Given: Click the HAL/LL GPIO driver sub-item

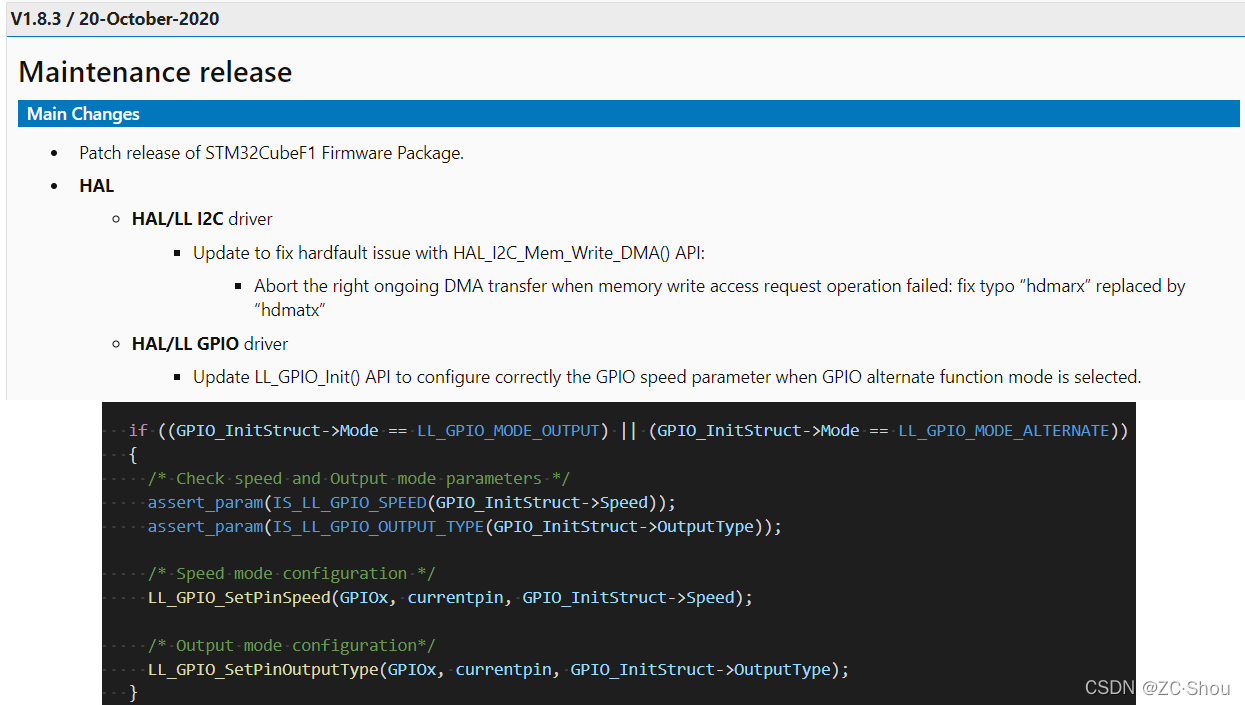Looking at the screenshot, I should coord(210,344).
